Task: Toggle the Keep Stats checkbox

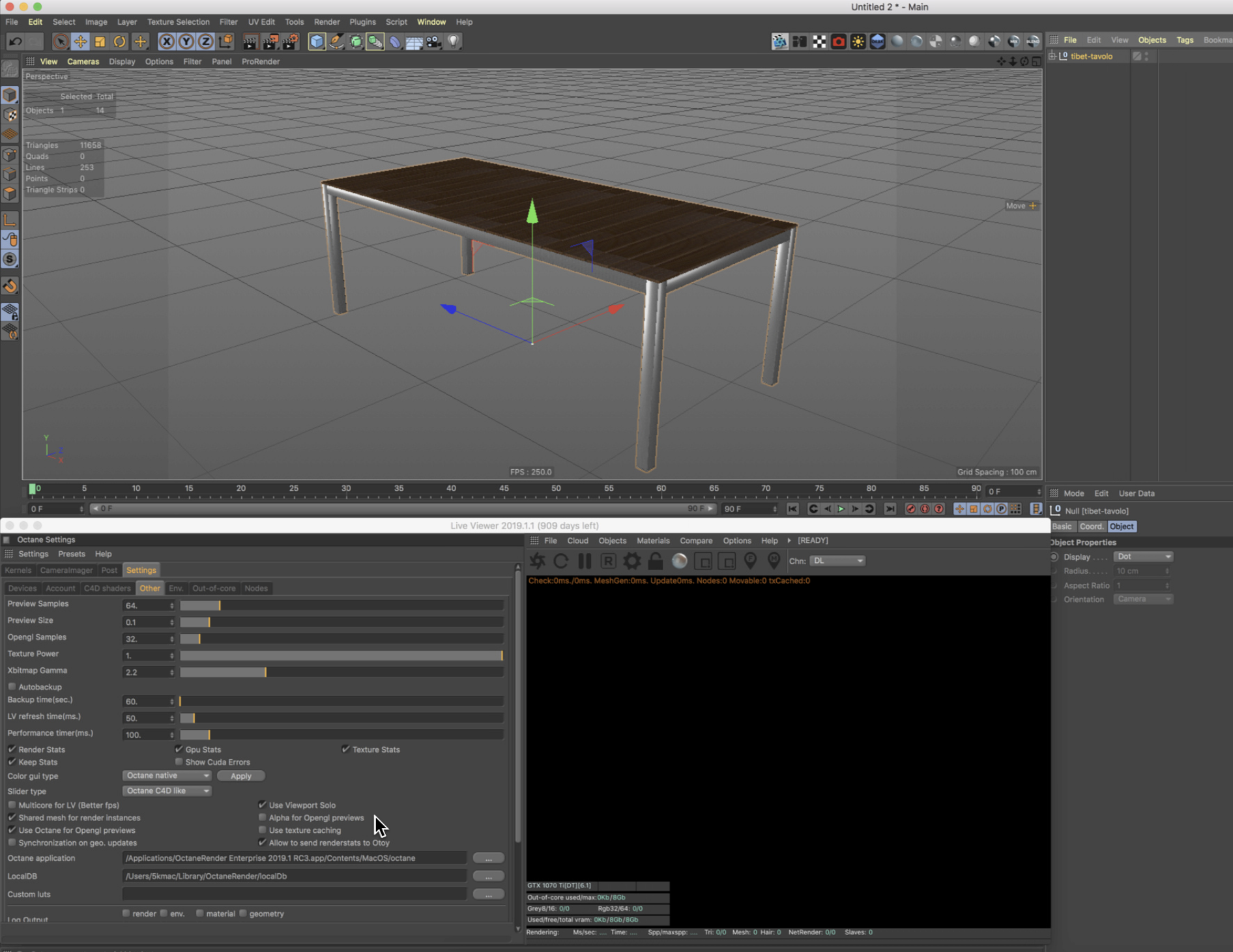Action: [x=12, y=762]
